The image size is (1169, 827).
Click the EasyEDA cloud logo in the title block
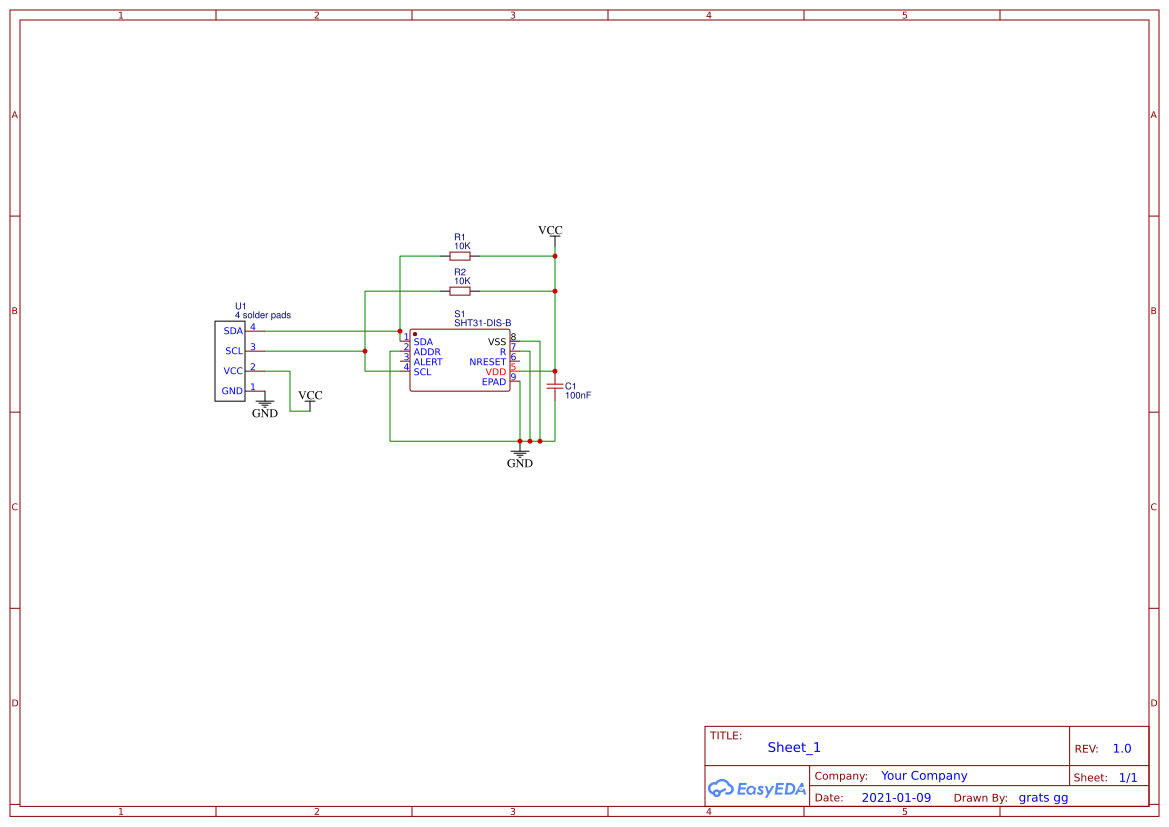click(x=756, y=789)
